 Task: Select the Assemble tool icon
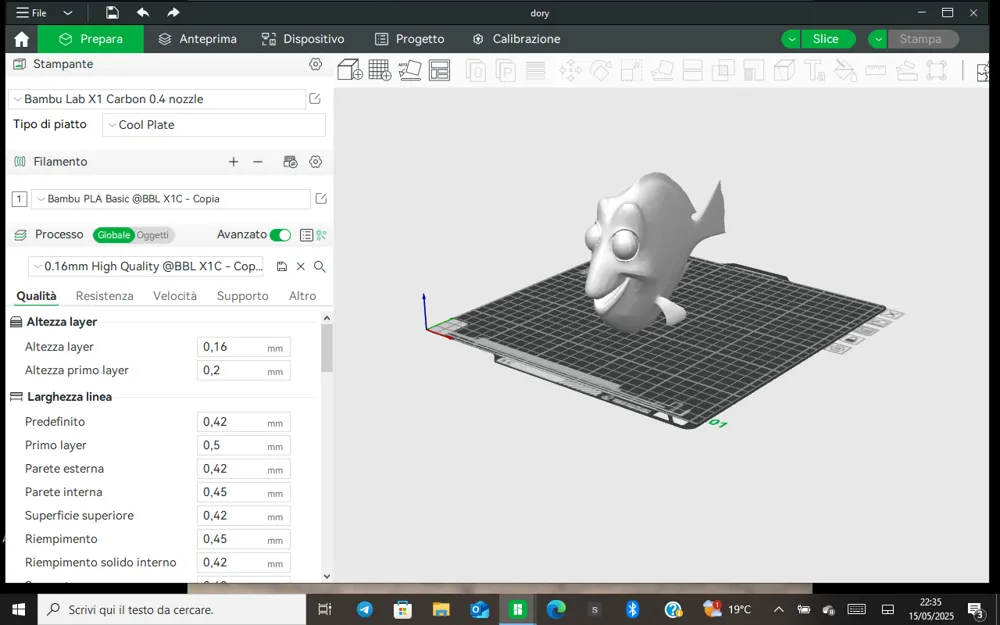tap(906, 70)
